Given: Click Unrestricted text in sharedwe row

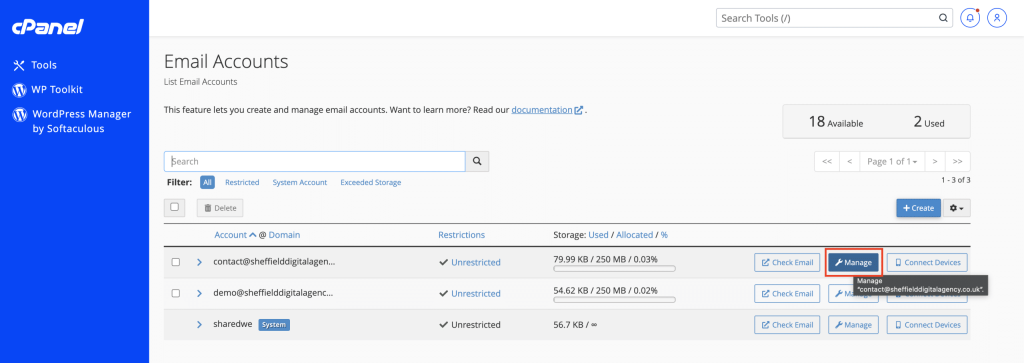Looking at the screenshot, I should point(475,324).
